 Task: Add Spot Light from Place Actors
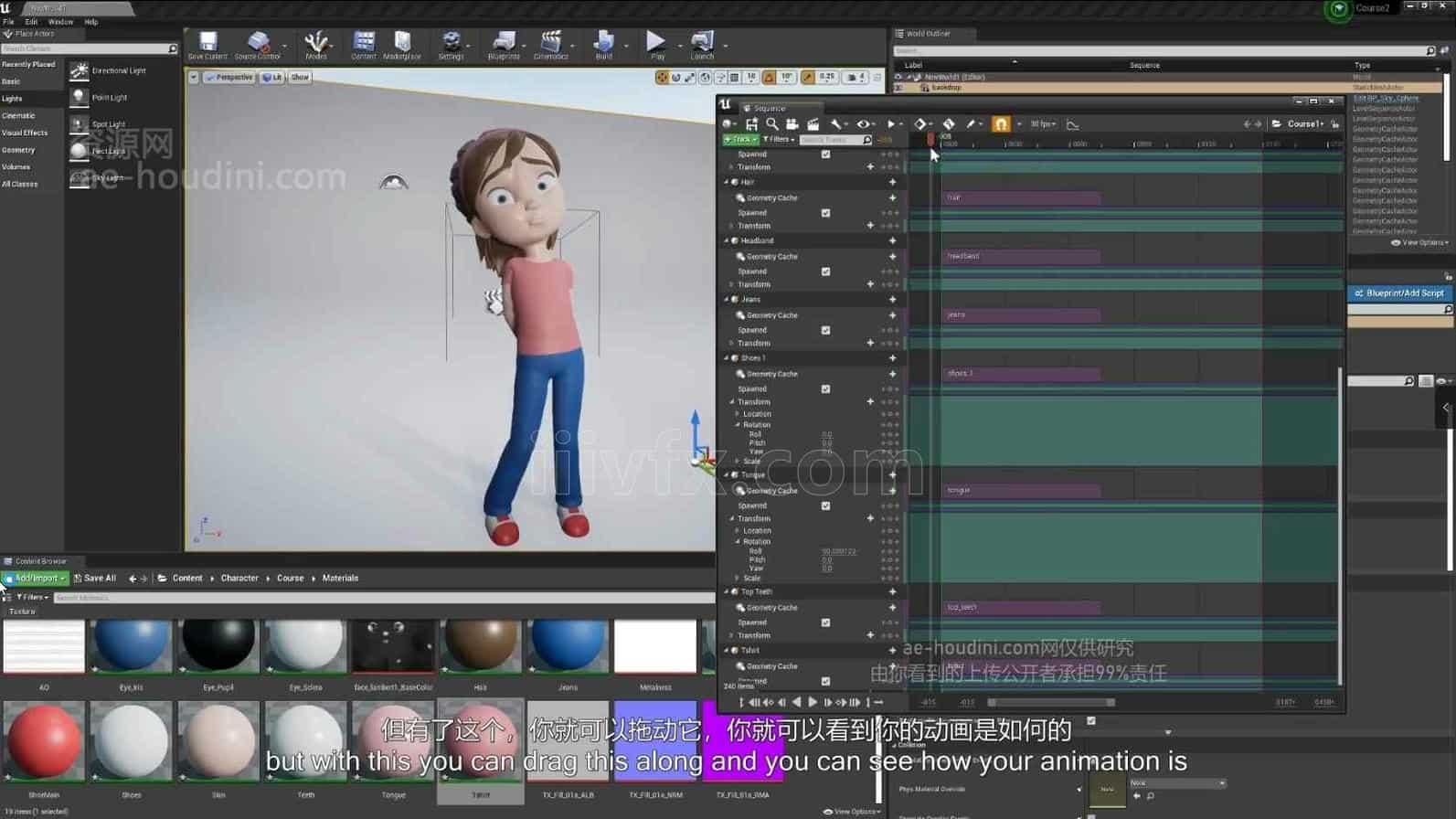100,123
